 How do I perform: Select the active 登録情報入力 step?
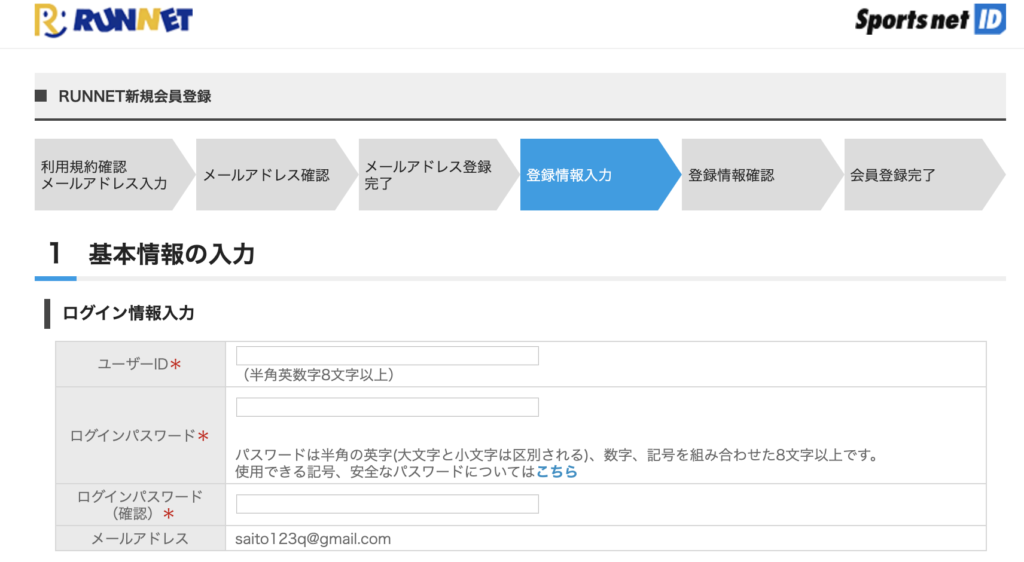point(600,174)
